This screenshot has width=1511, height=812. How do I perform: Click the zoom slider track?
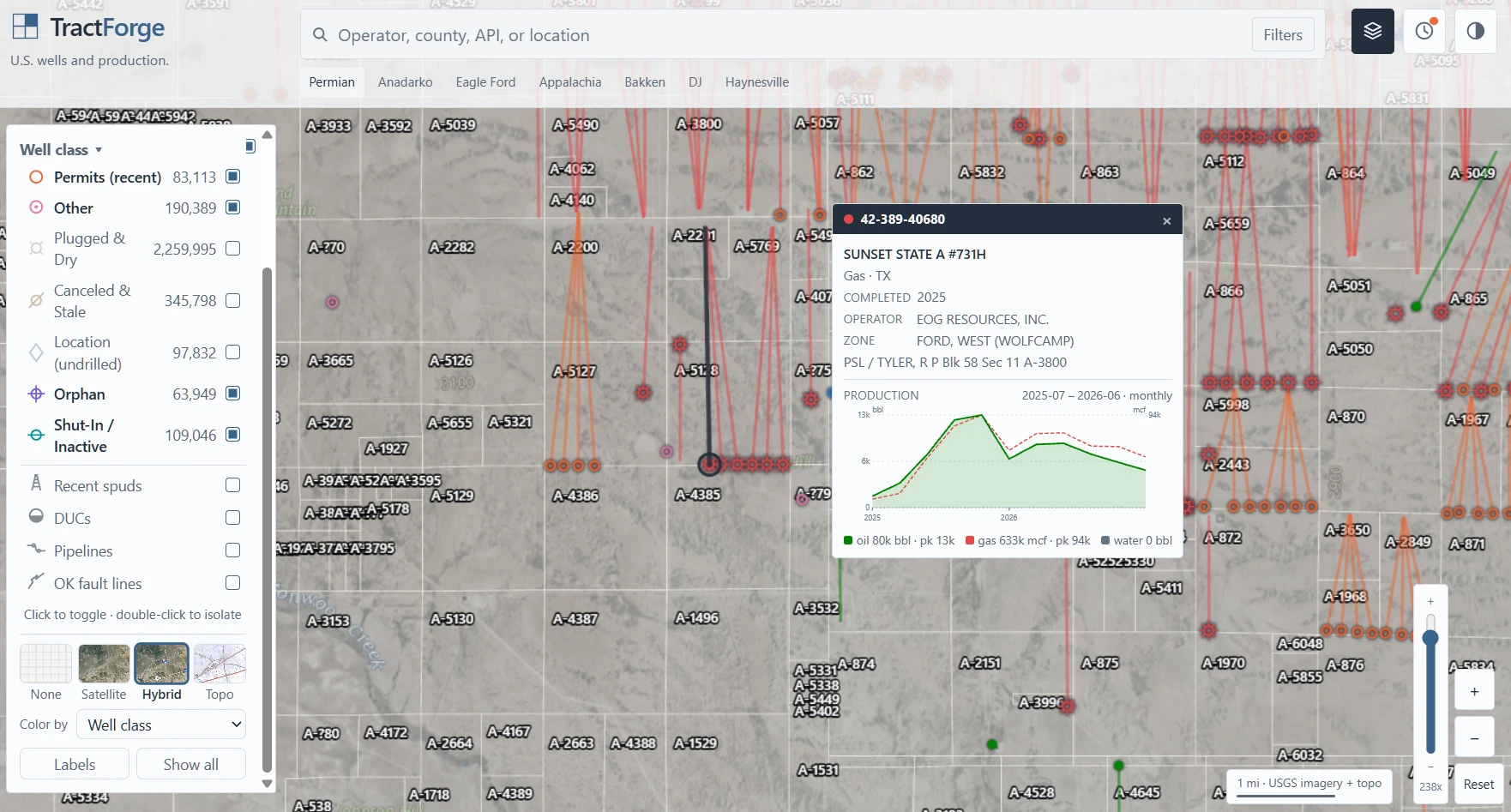click(x=1430, y=683)
